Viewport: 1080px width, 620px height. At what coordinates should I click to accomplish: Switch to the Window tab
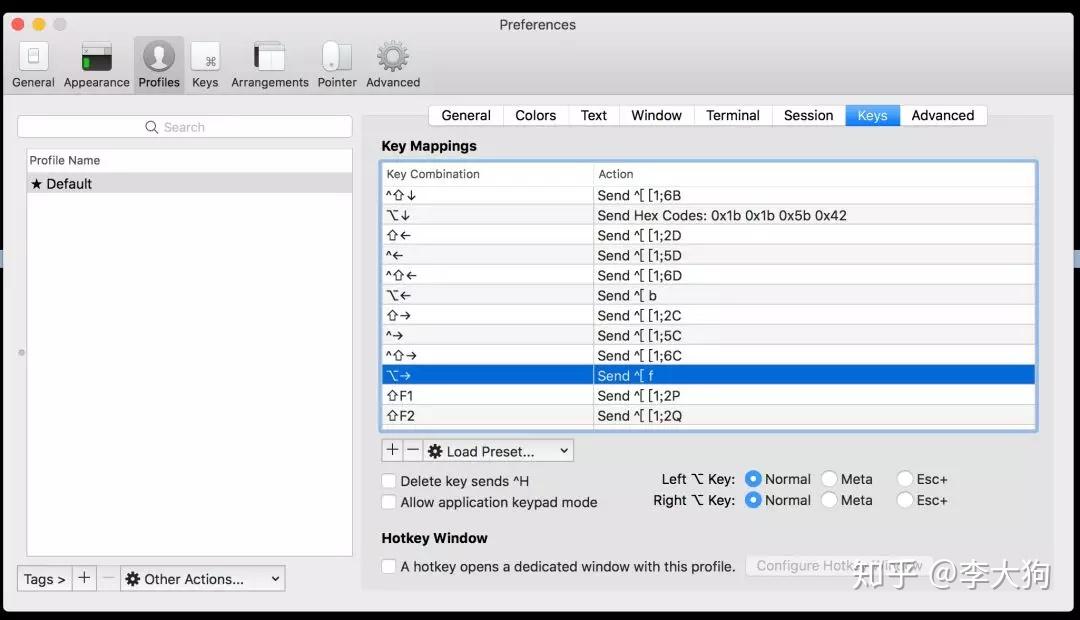(656, 115)
